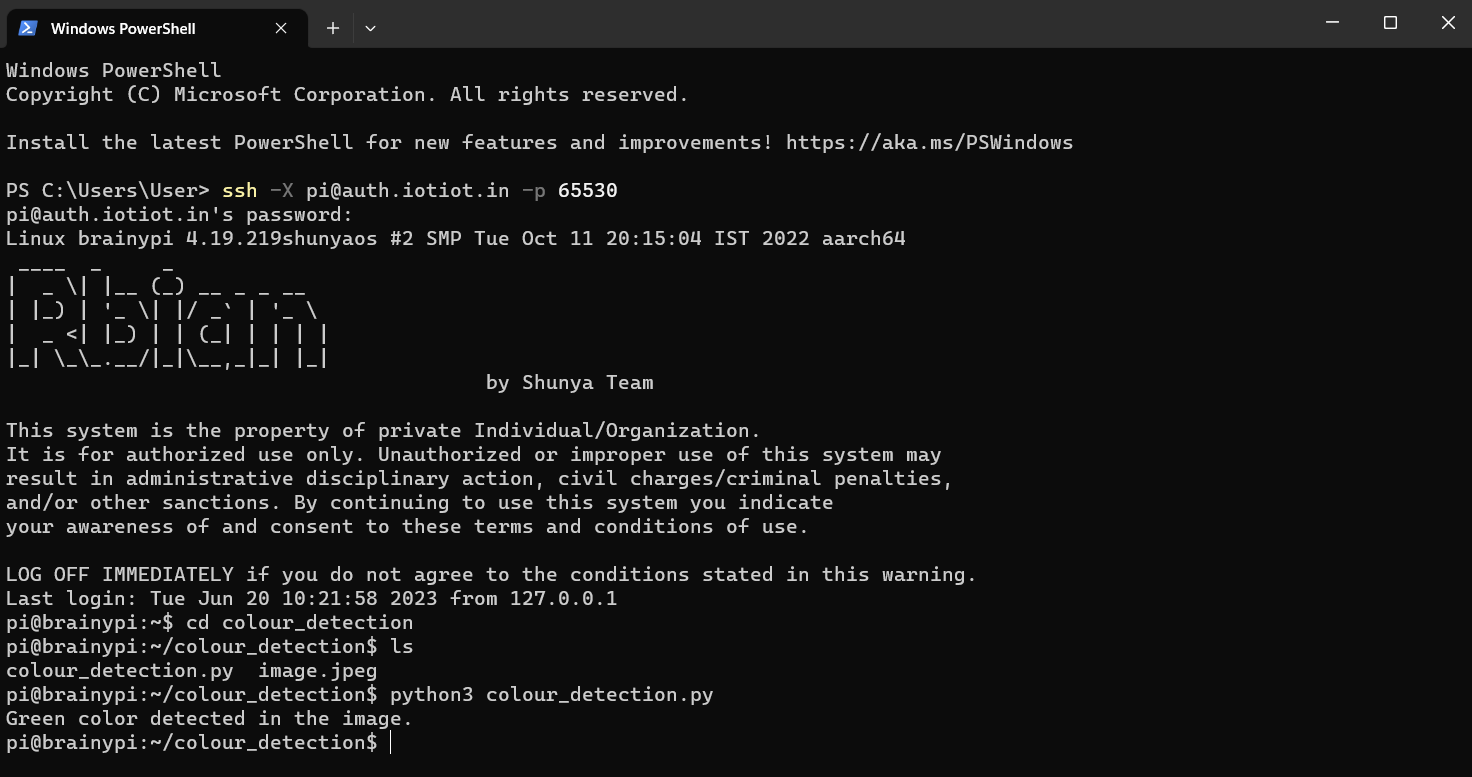
Task: Click the yellow ssh command word
Action: pos(239,191)
